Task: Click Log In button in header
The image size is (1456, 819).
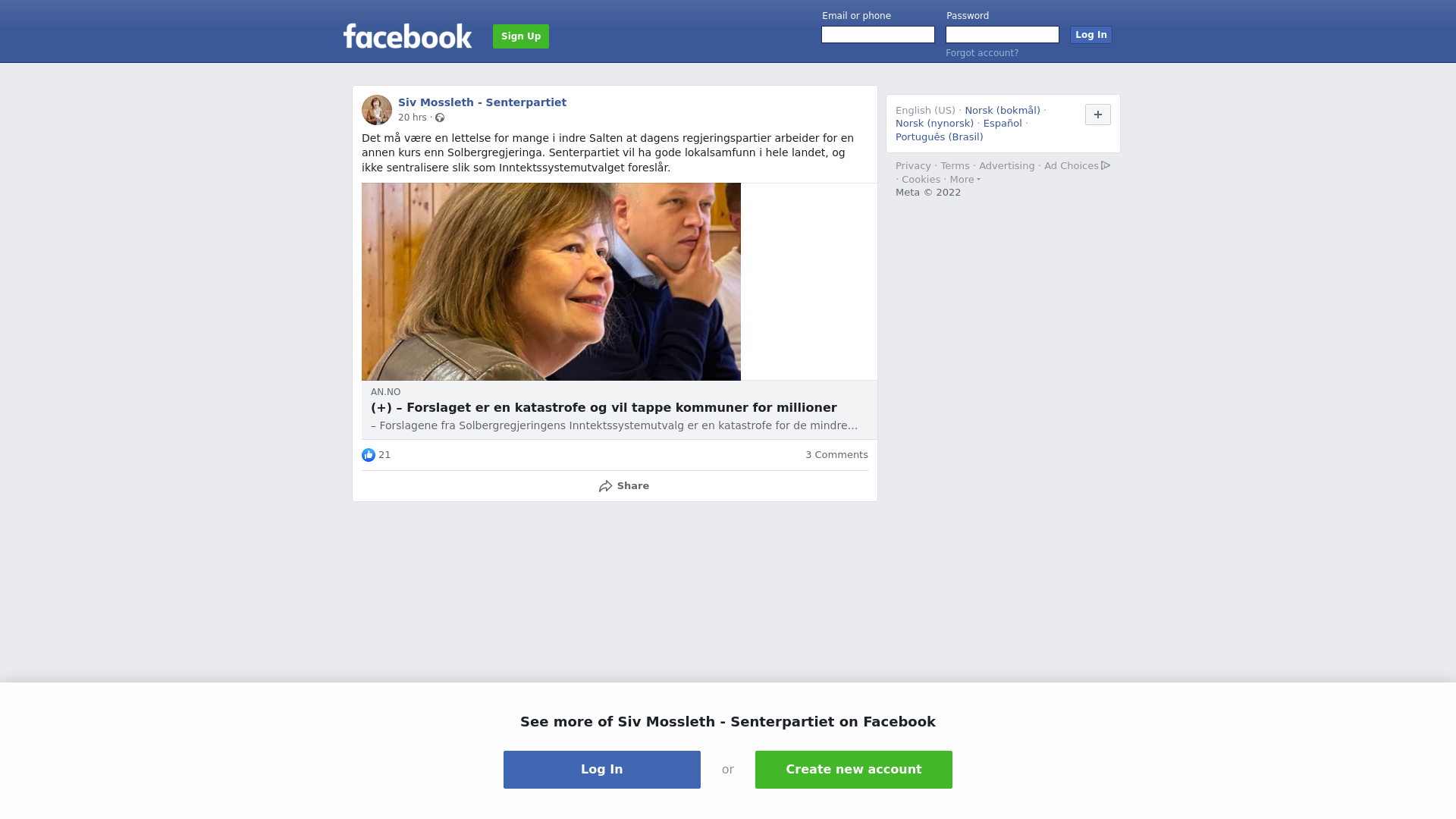Action: tap(1091, 35)
